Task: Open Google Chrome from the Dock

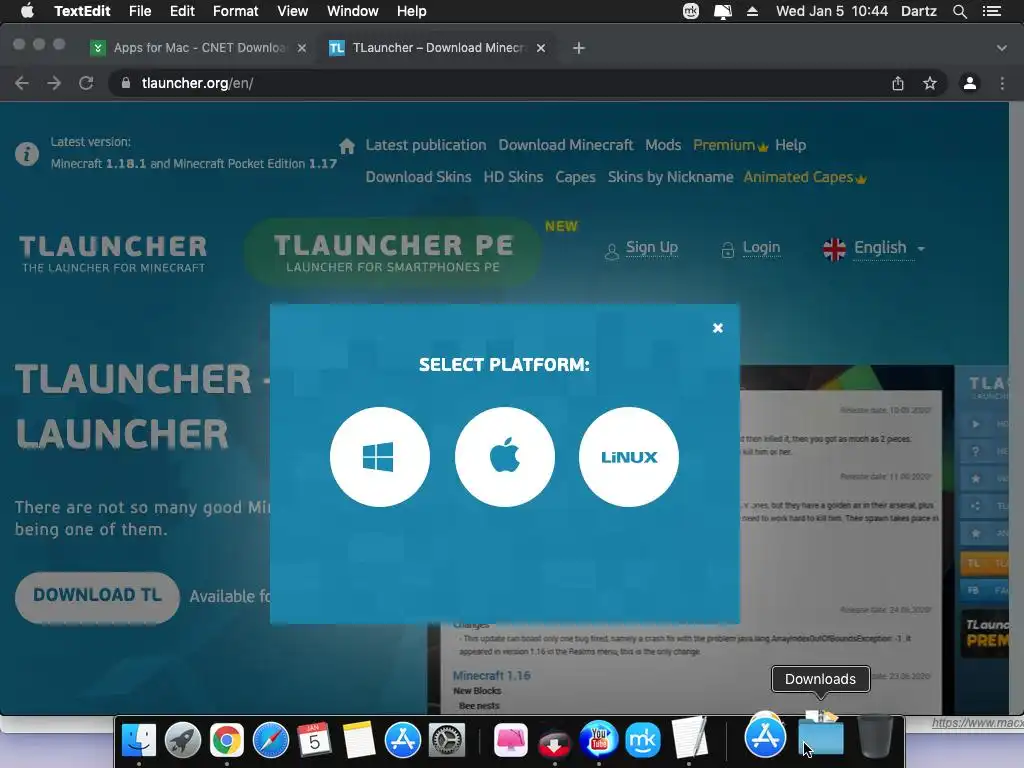Action: (227, 740)
